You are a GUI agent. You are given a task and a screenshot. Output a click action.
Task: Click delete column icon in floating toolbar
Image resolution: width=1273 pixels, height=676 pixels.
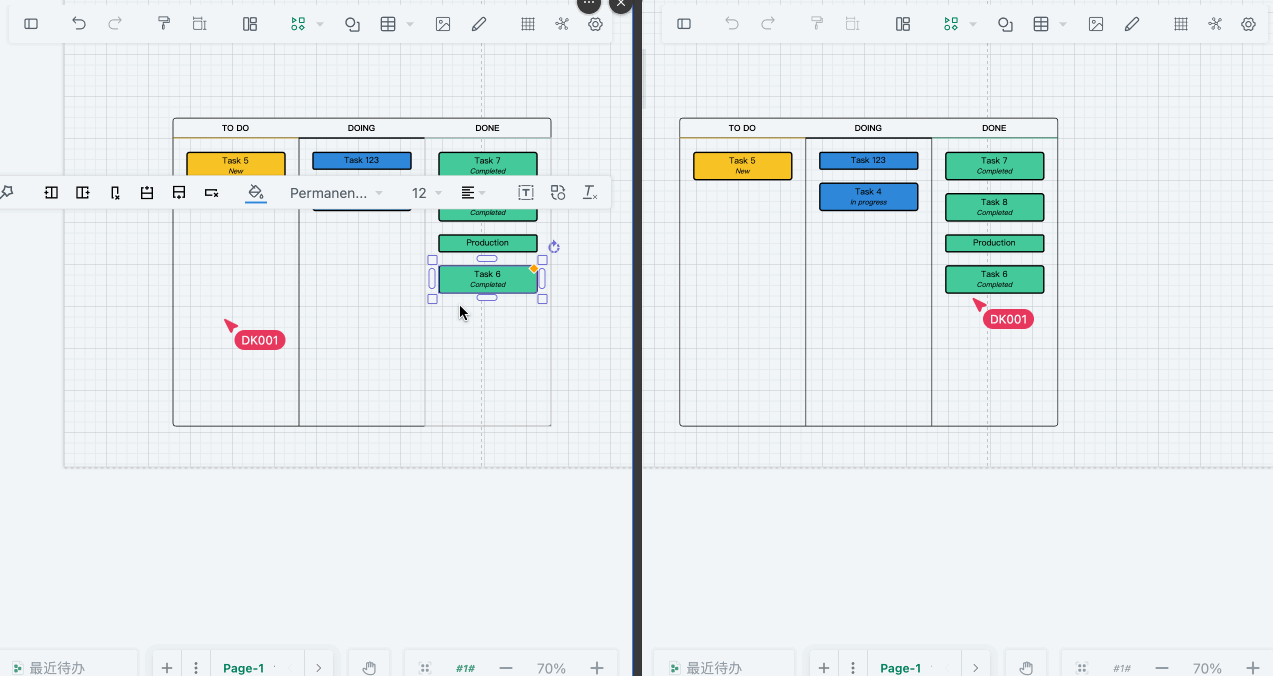[x=115, y=193]
